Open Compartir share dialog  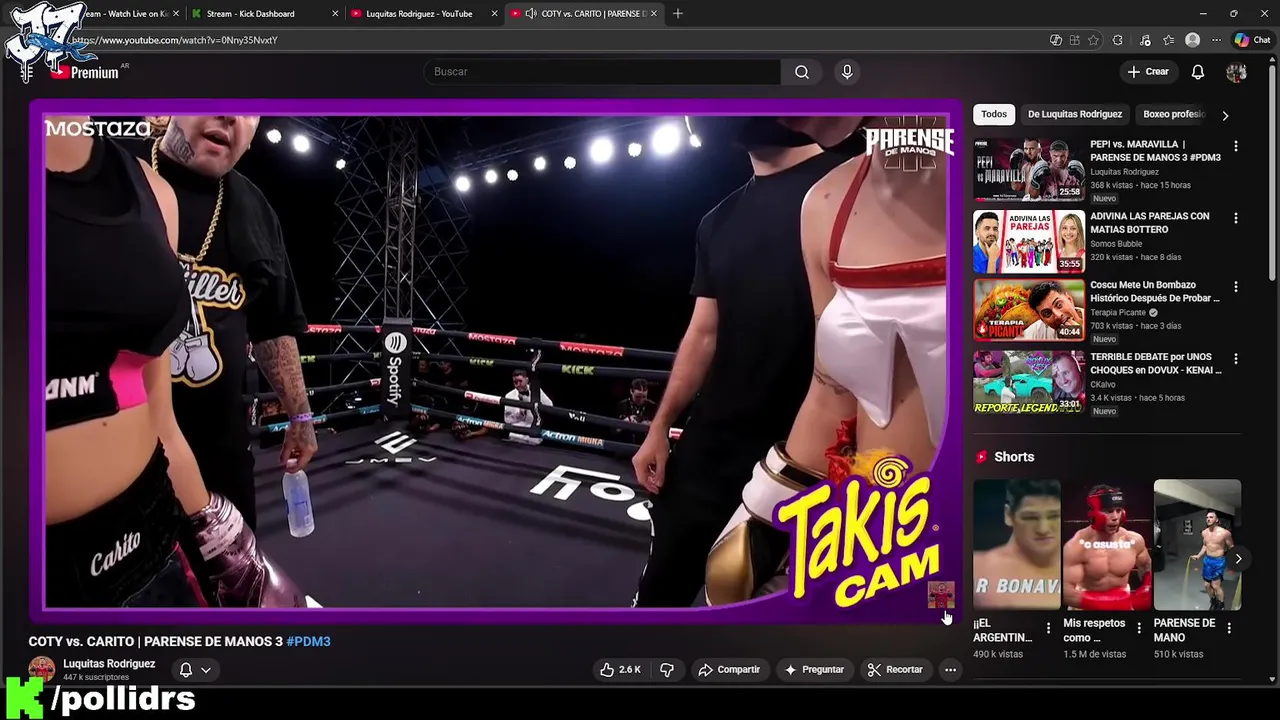[729, 670]
